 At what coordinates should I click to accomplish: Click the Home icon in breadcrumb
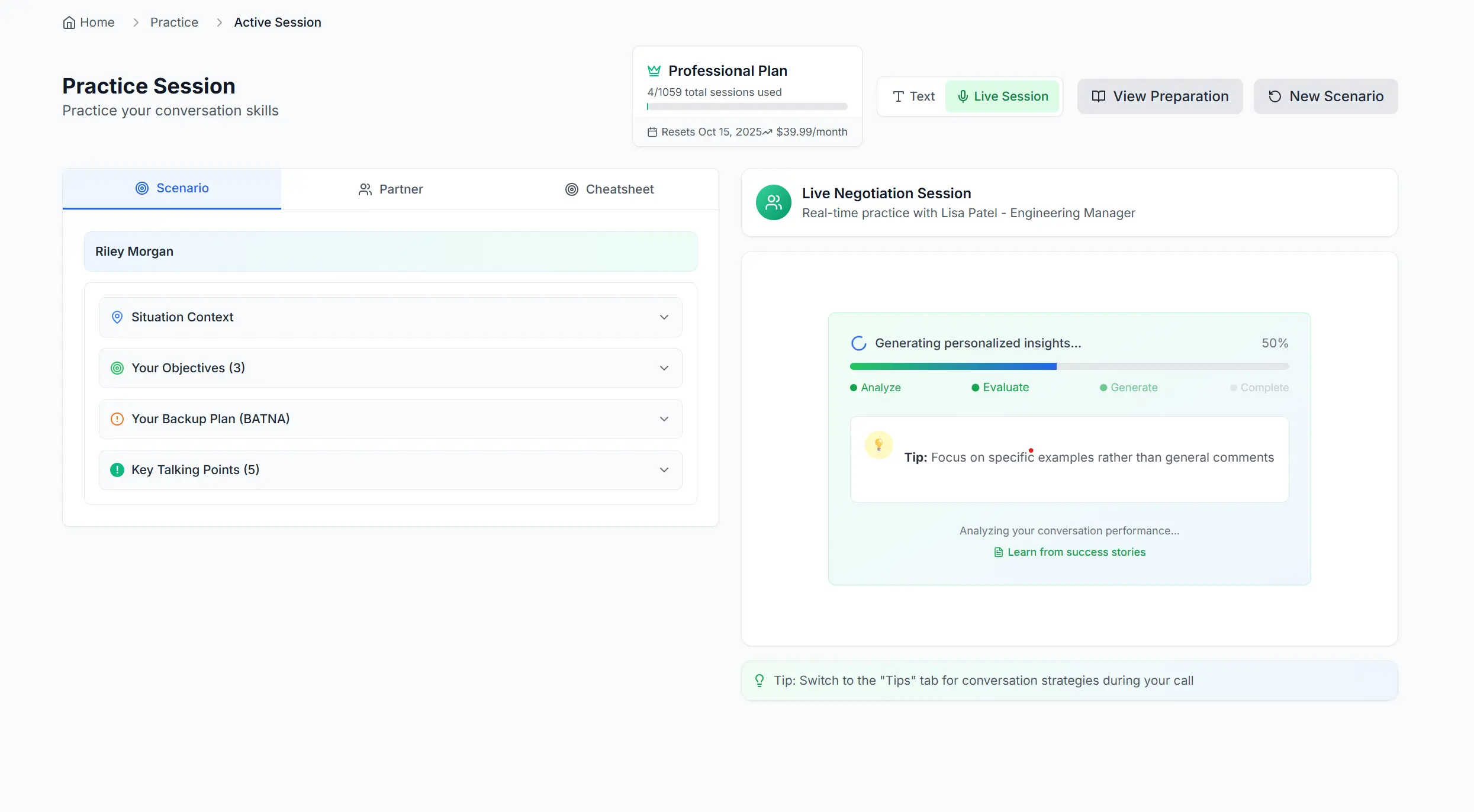click(69, 22)
